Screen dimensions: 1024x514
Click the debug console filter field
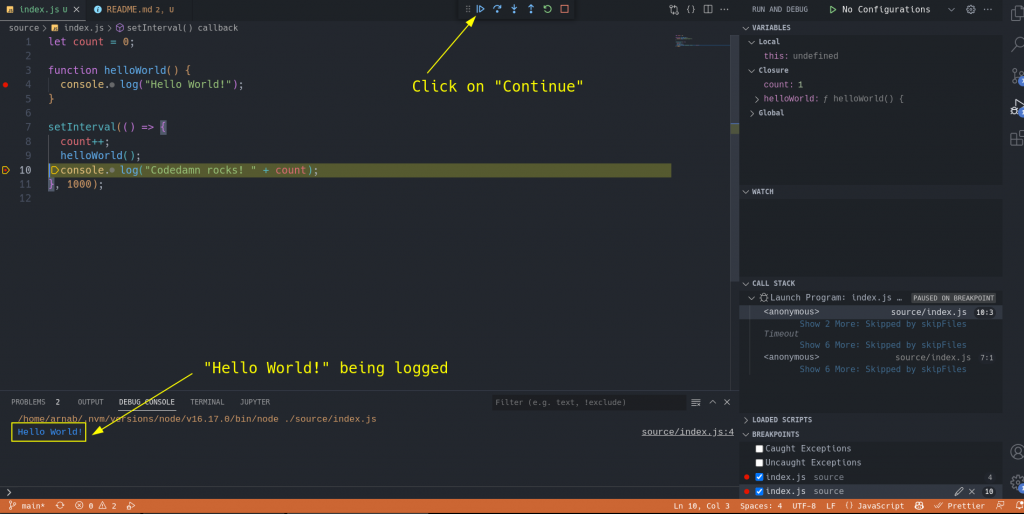click(x=588, y=402)
